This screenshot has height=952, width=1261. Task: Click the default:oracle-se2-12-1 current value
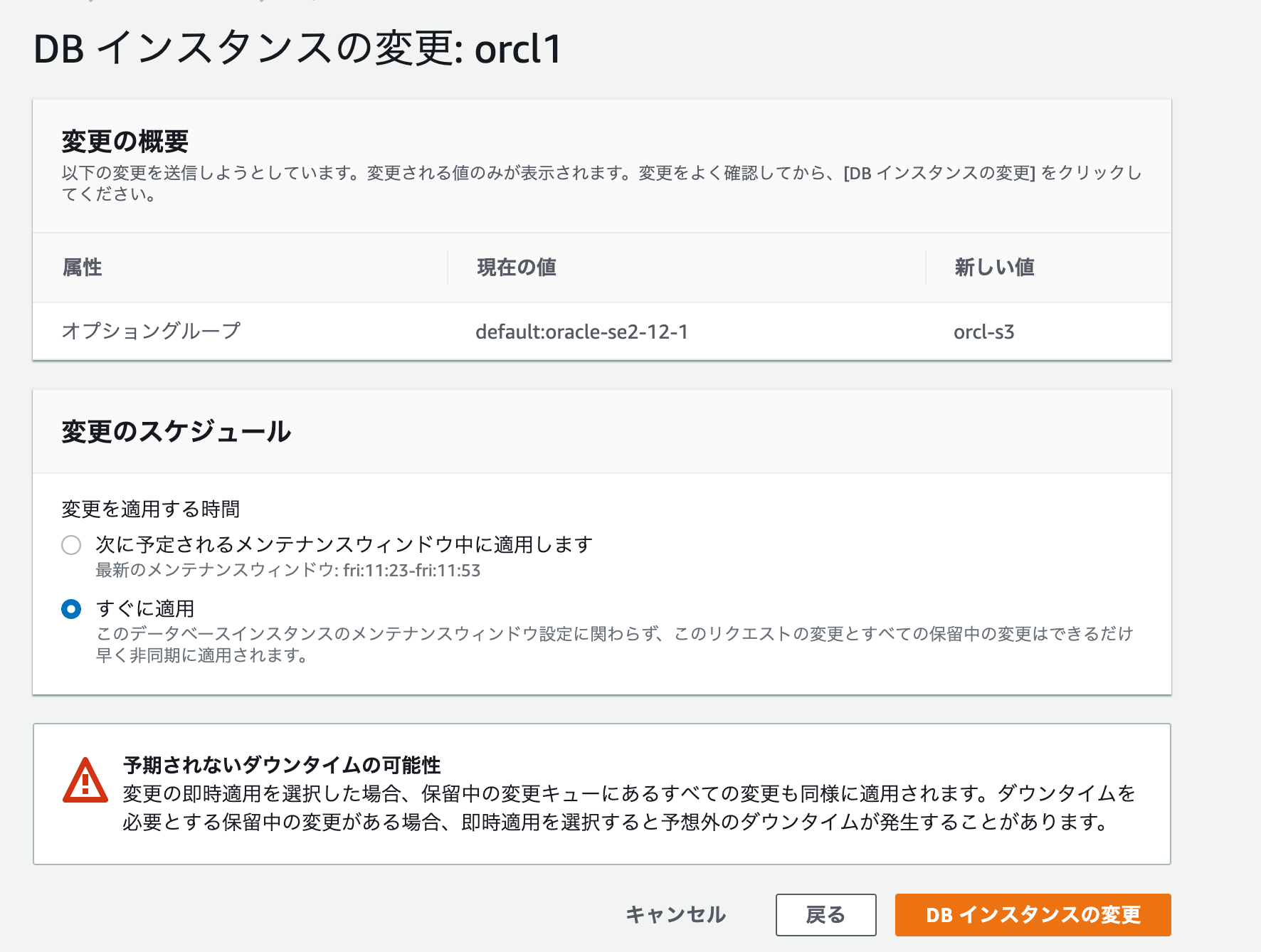coord(581,332)
